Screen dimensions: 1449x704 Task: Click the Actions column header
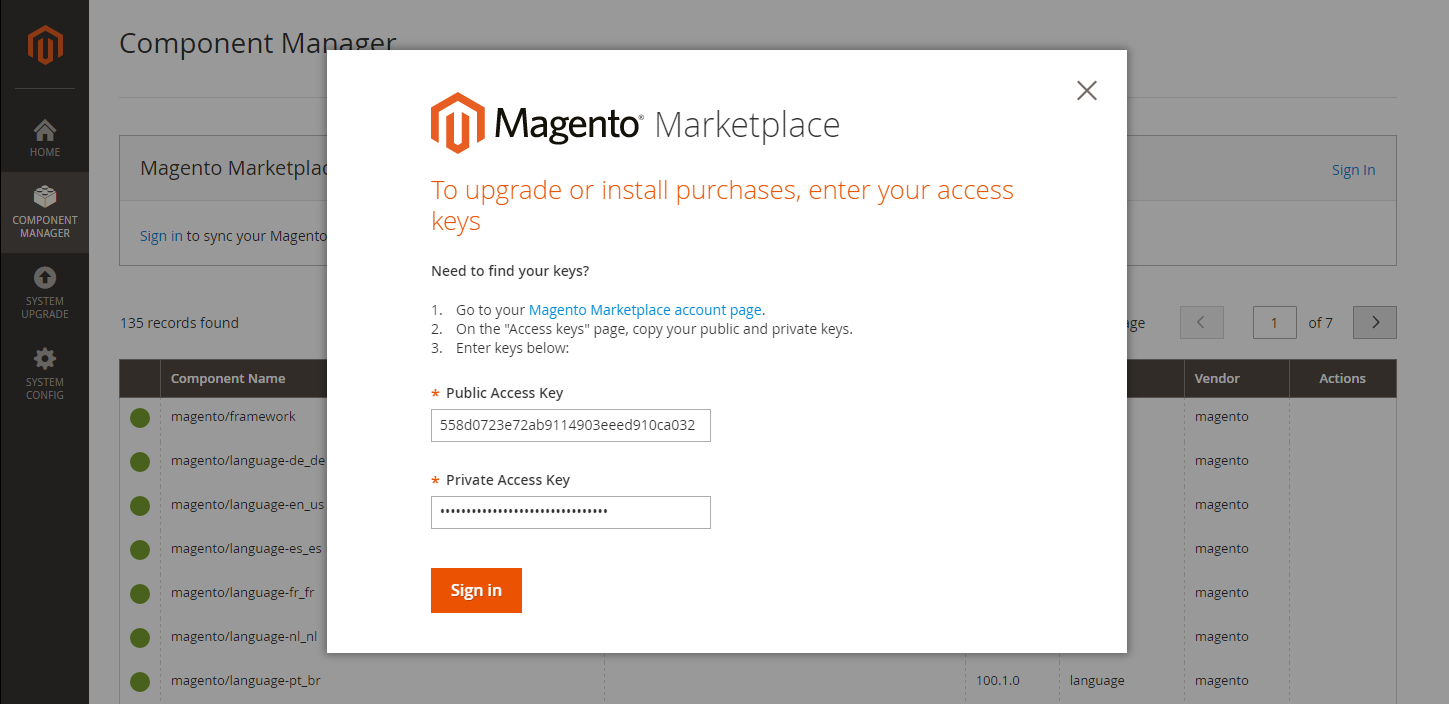[x=1342, y=378]
